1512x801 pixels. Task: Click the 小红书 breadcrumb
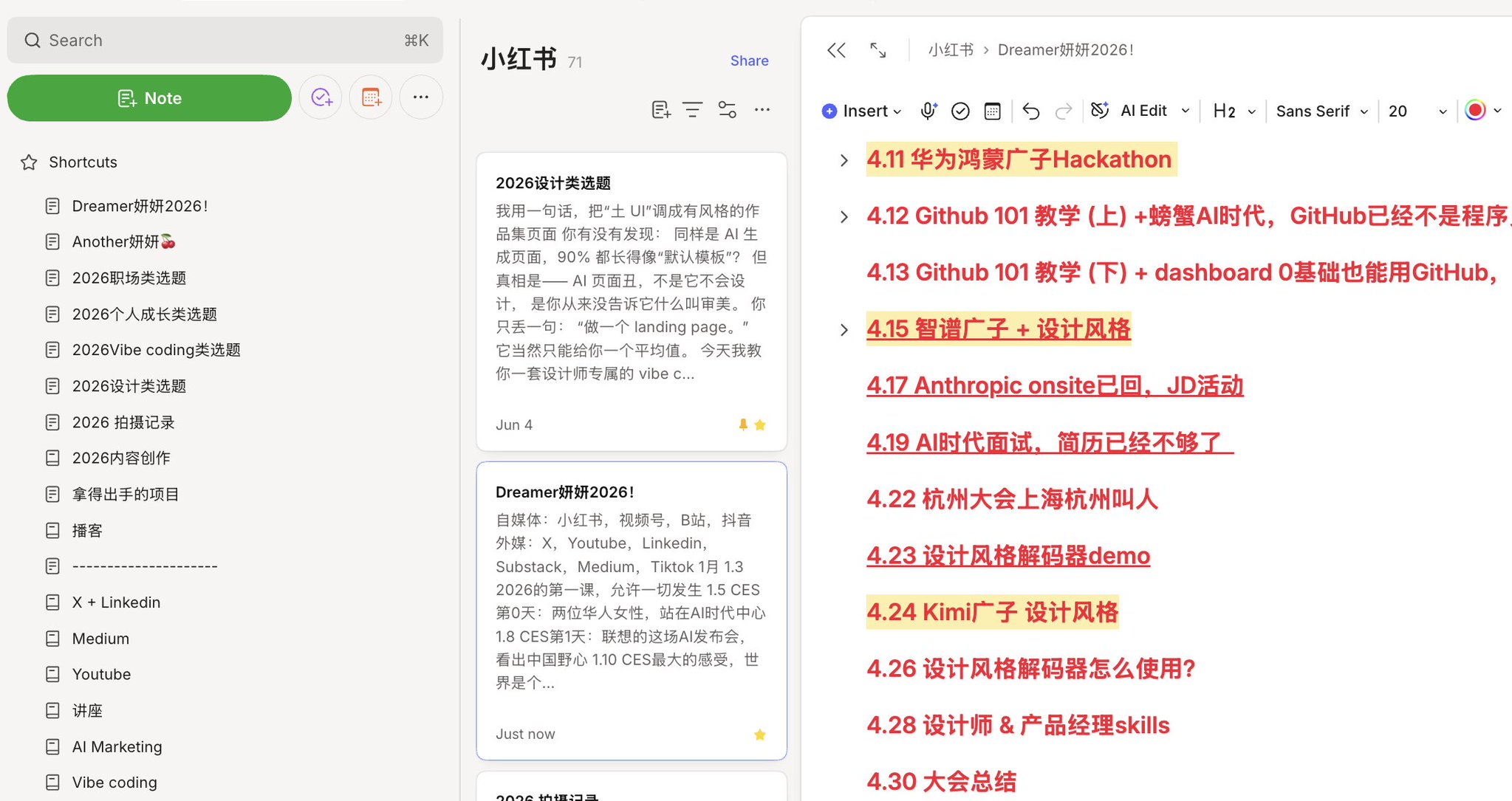point(951,50)
